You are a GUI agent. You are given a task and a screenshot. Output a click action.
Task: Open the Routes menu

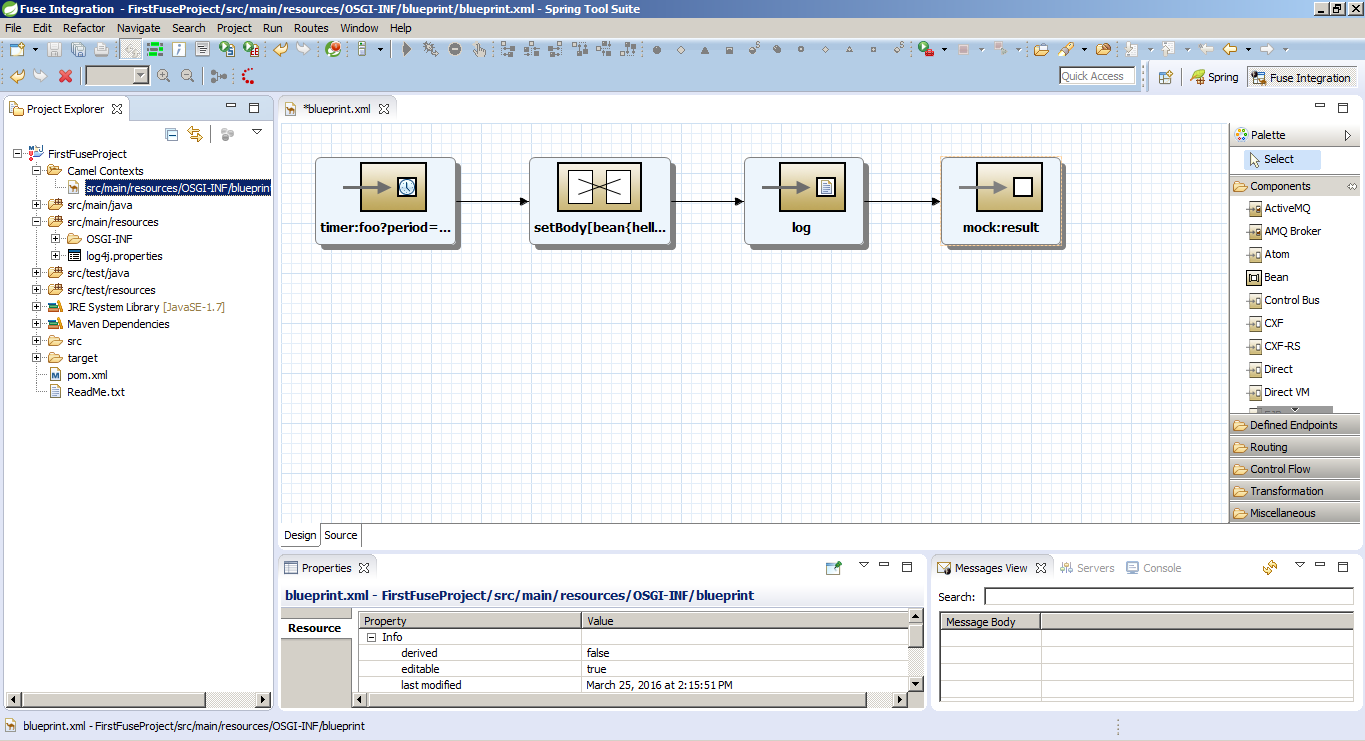[x=311, y=28]
